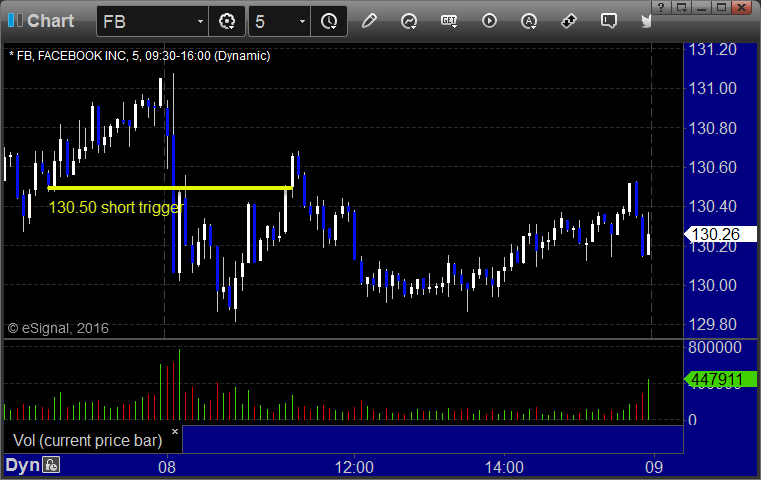The height and width of the screenshot is (480, 761).
Task: Expand the 5-minute interval dropdown
Action: pos(302,21)
